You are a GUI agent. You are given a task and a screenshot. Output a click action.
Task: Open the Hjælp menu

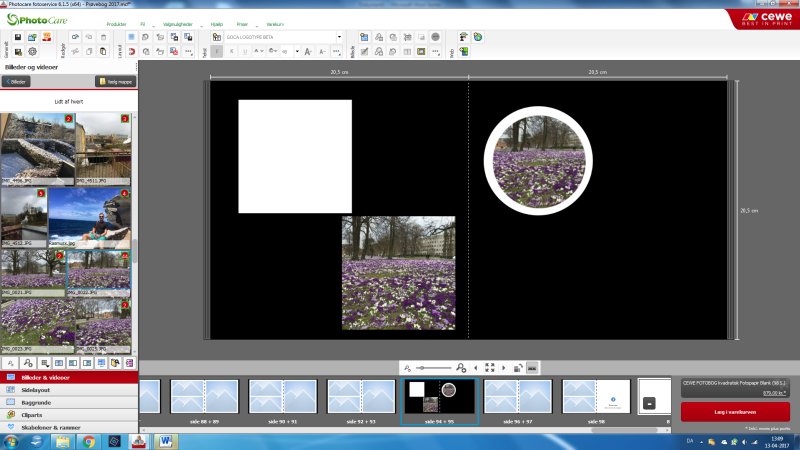[217, 23]
